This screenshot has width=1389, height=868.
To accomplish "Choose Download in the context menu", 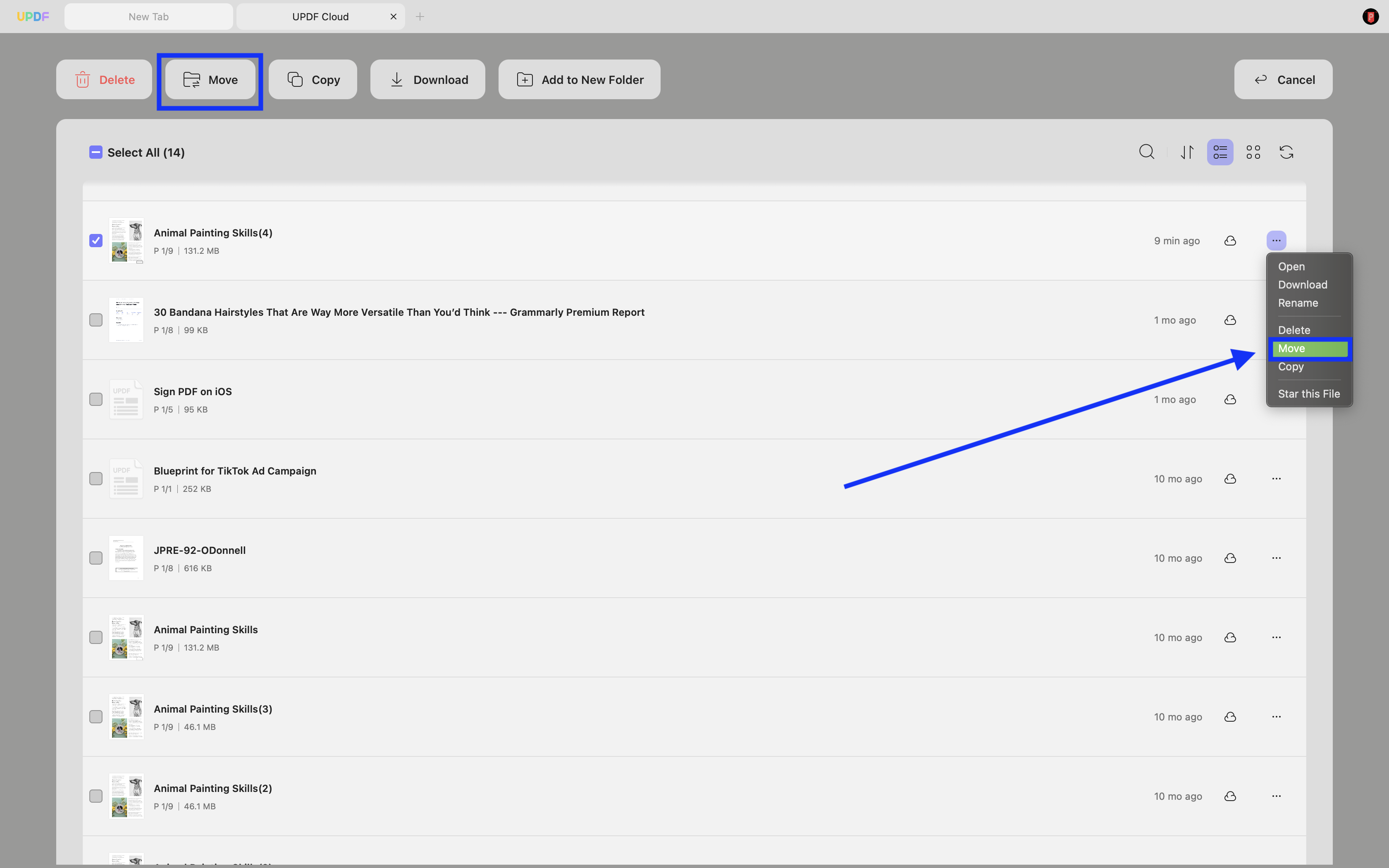I will [x=1309, y=285].
